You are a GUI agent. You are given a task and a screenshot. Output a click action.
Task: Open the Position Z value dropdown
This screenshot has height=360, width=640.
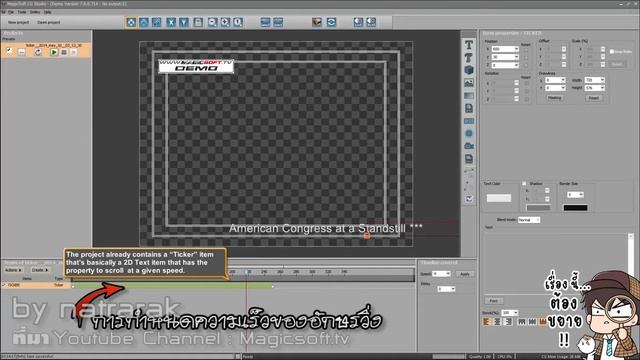(x=516, y=65)
